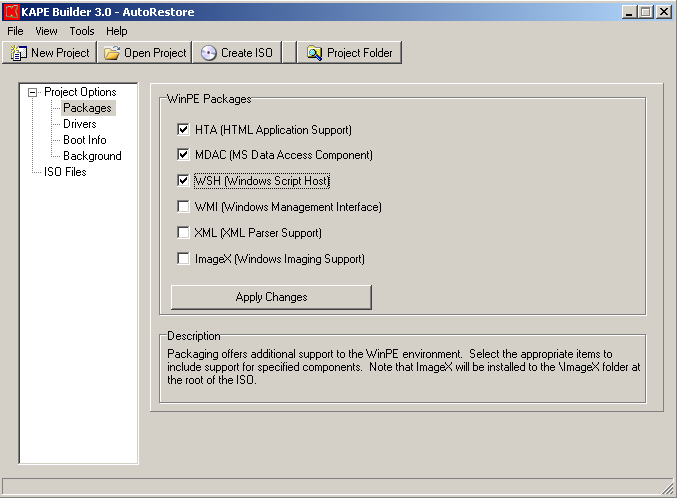Collapse the Project Options tree node

tap(33, 92)
